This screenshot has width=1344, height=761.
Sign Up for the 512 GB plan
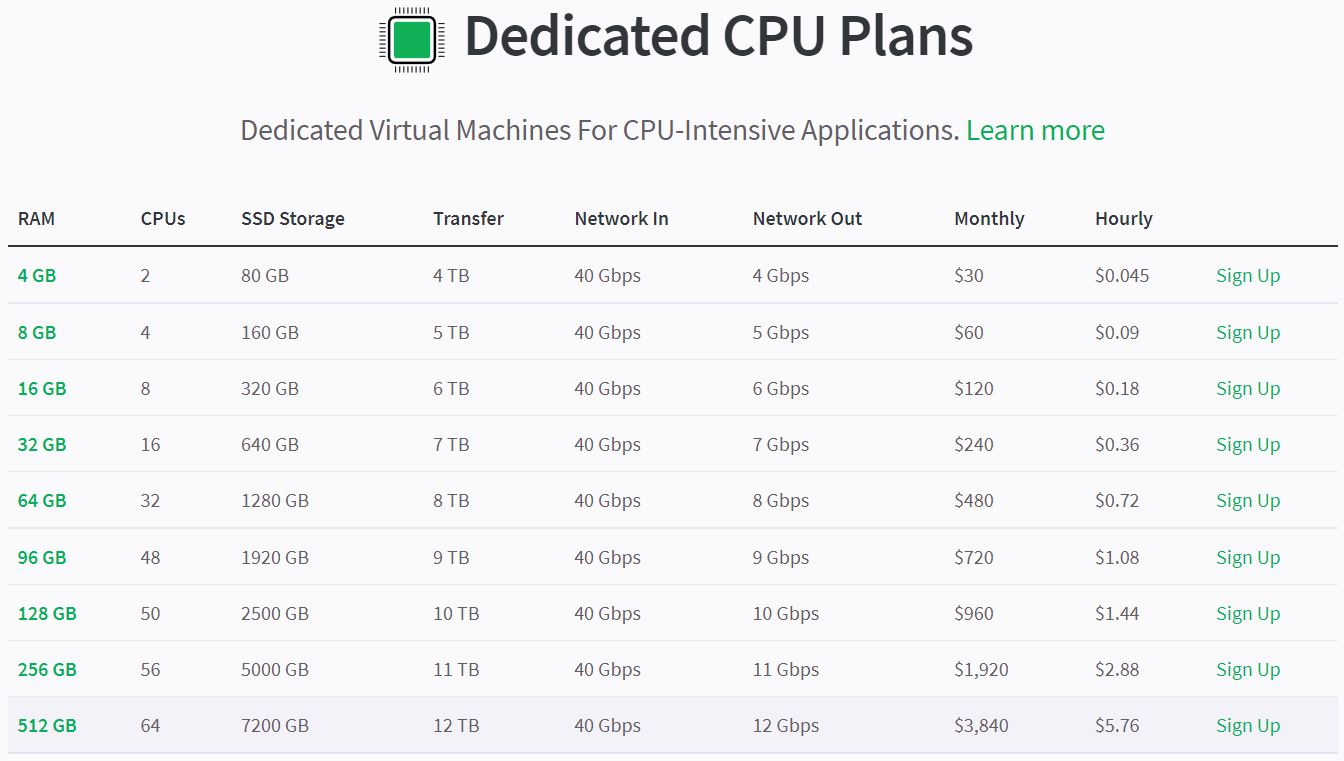1247,725
